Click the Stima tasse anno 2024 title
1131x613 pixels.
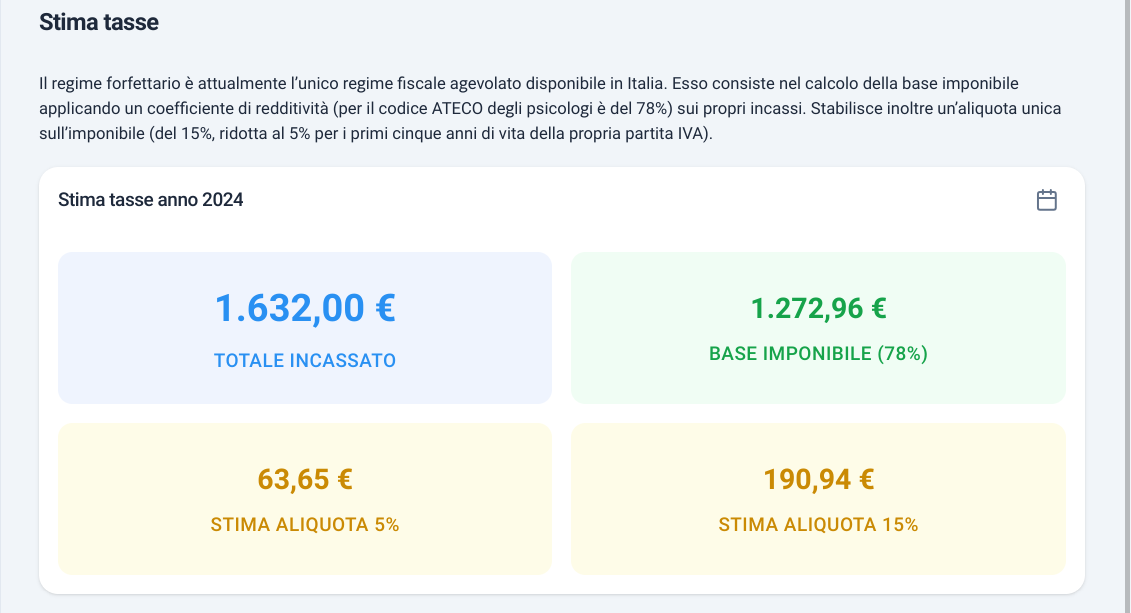coord(151,200)
